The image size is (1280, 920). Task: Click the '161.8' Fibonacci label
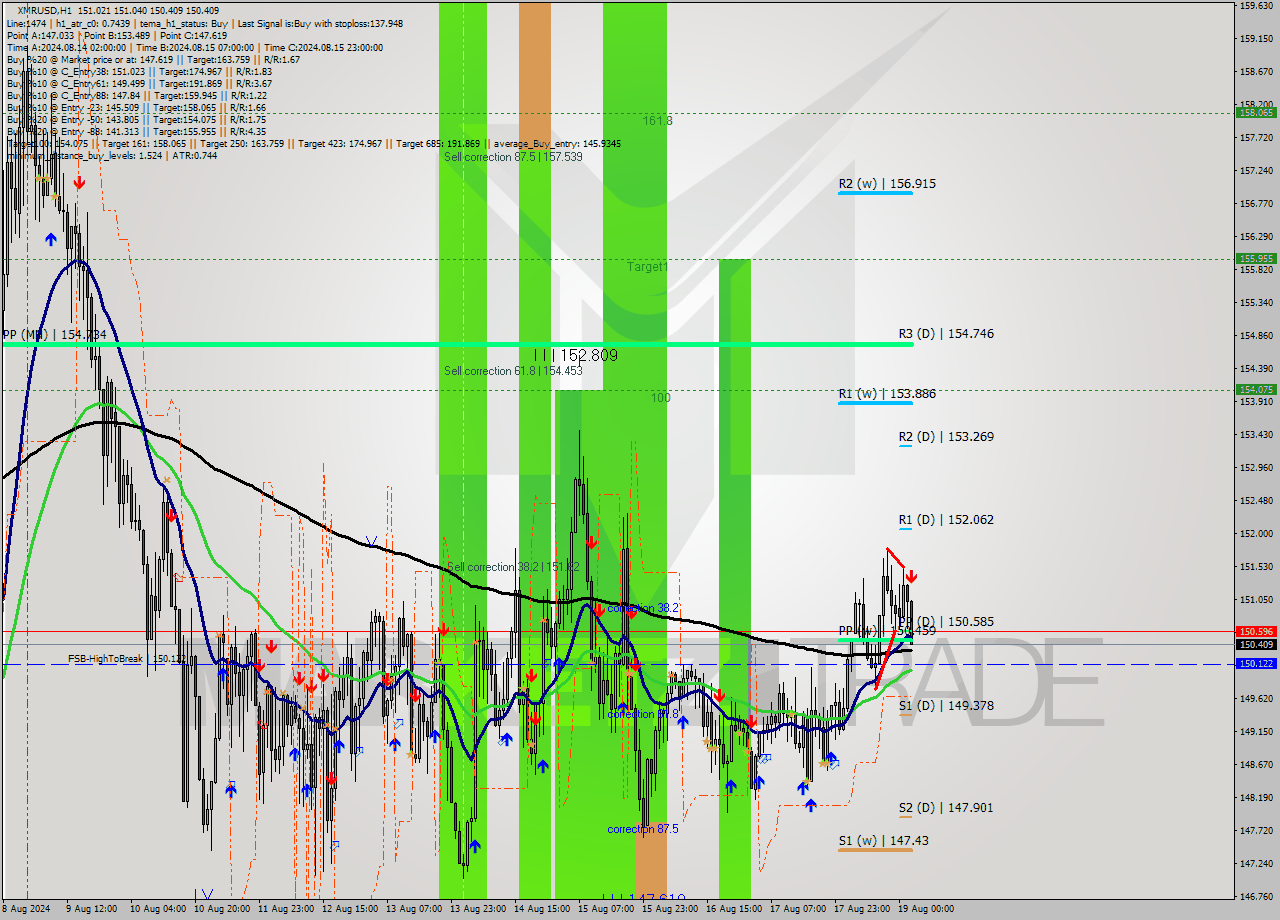point(657,121)
